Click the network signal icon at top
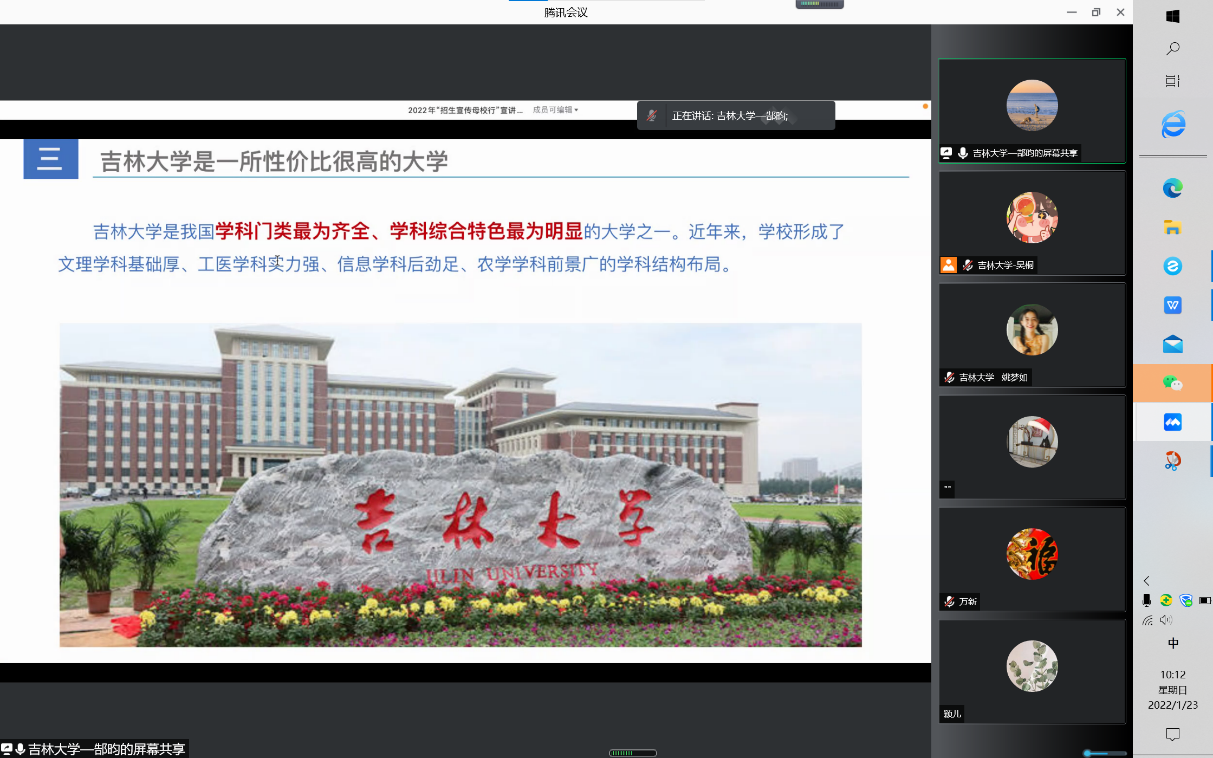This screenshot has width=1213, height=758. click(820, 4)
